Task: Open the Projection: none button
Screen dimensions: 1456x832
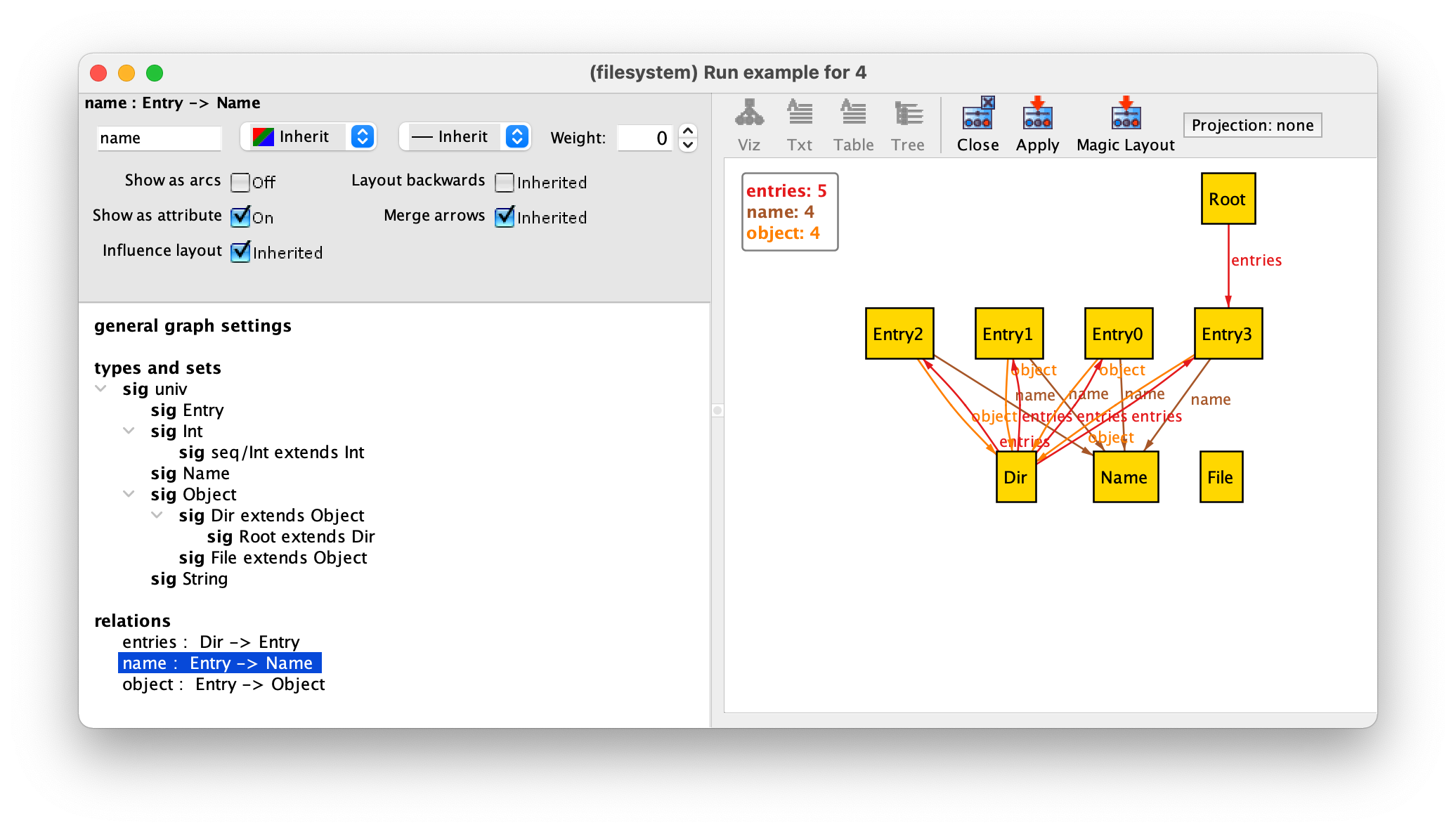Action: [x=1252, y=125]
